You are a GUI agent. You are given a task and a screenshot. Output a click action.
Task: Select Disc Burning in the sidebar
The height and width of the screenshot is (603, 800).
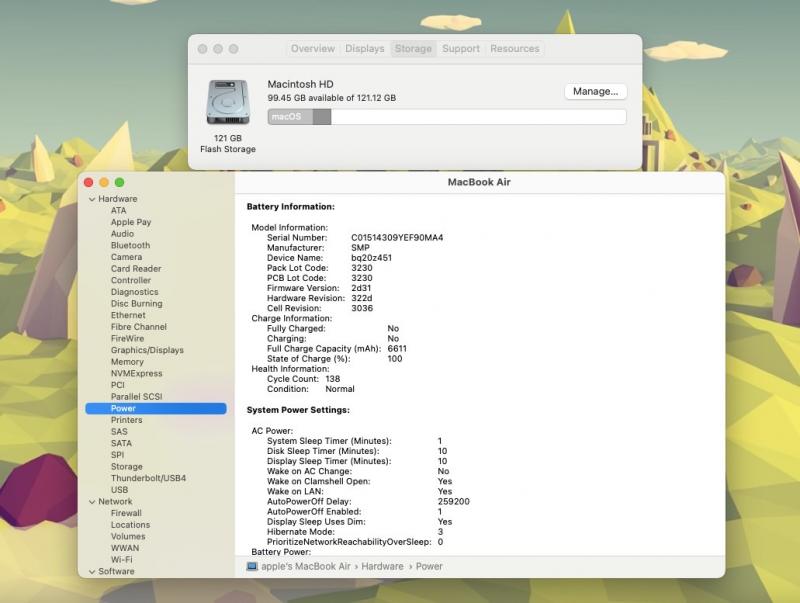coord(137,304)
